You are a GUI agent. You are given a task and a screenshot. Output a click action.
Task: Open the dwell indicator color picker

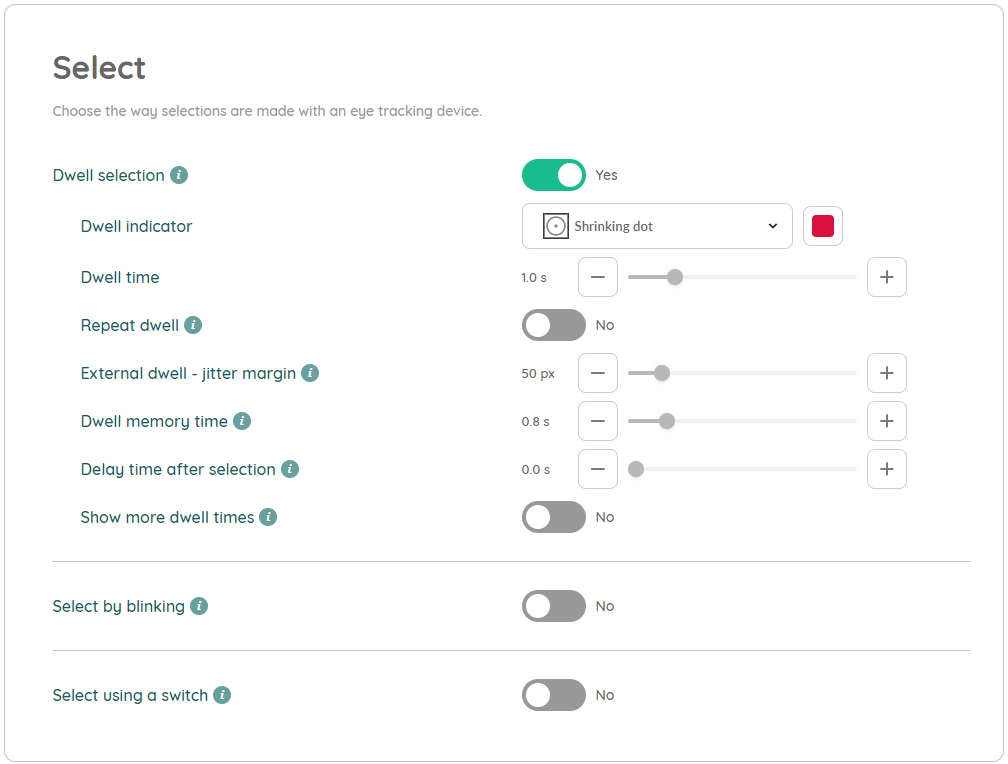[822, 226]
